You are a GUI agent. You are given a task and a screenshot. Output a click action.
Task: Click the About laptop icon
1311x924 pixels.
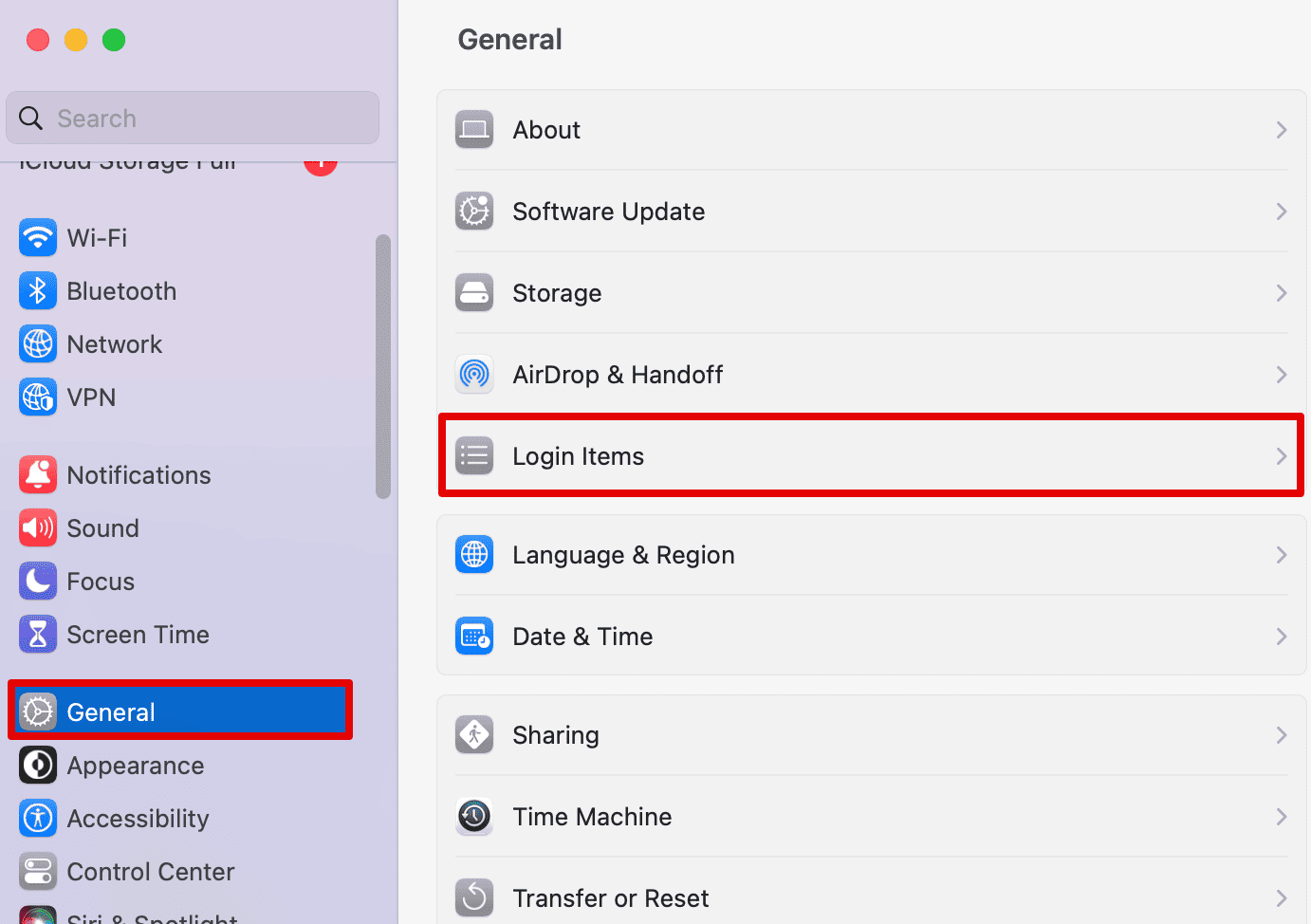coord(474,130)
